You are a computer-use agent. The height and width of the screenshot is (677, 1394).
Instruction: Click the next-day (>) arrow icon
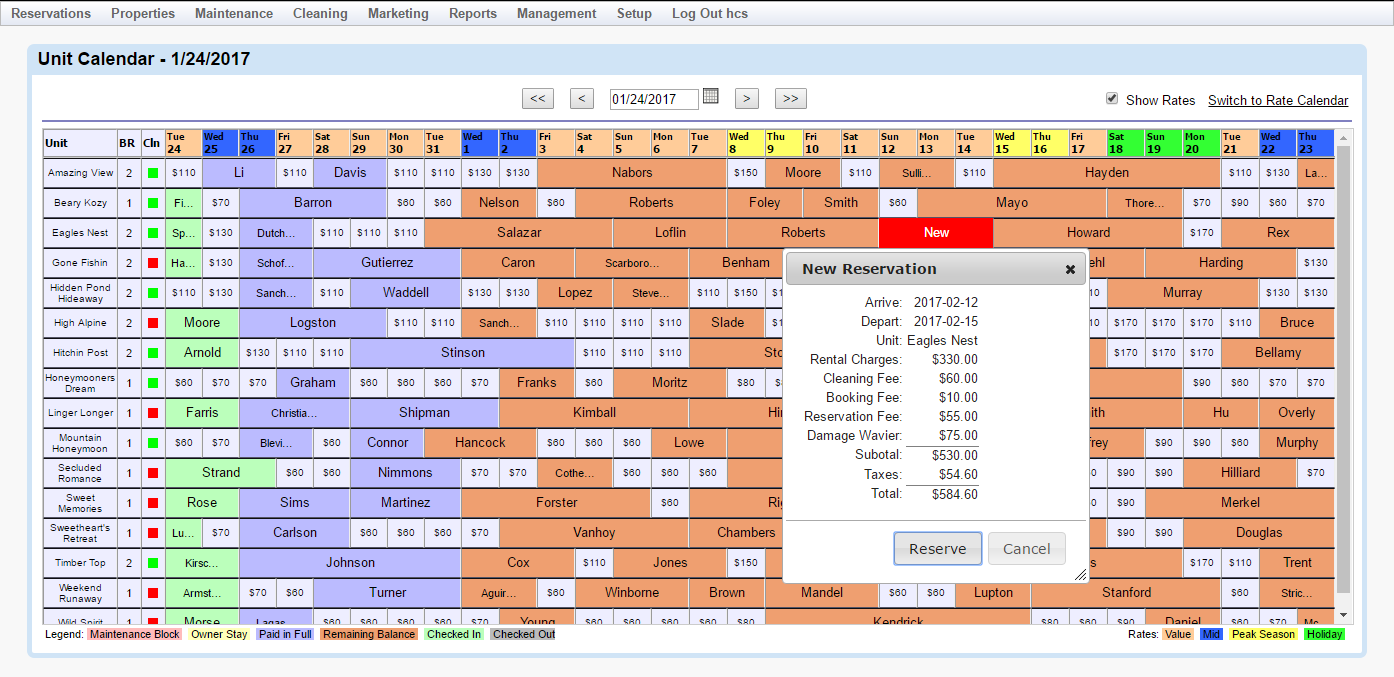746,98
